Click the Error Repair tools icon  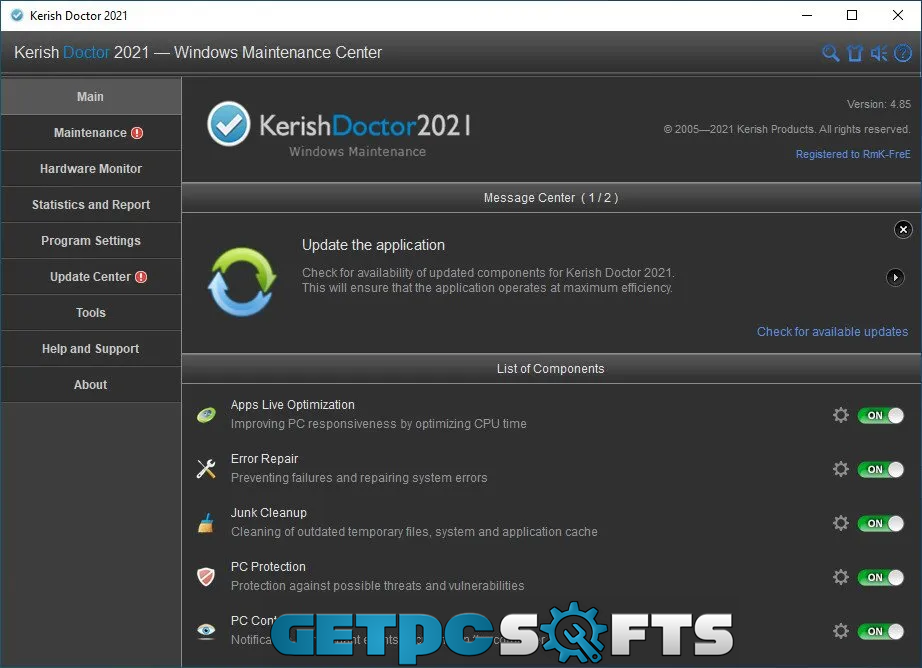tap(206, 469)
